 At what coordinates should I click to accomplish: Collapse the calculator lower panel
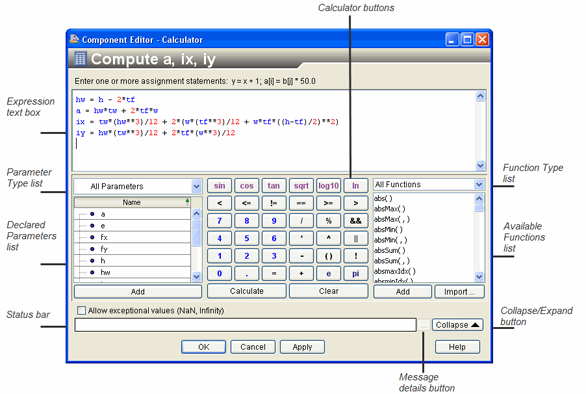tap(457, 325)
